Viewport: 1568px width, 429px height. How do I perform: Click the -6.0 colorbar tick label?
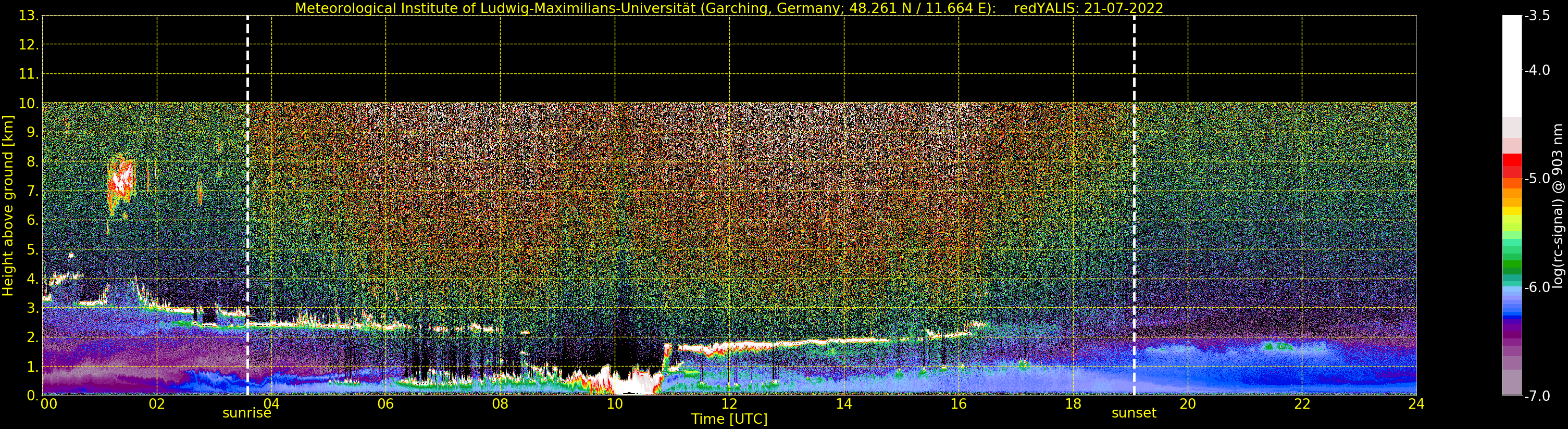tap(1537, 287)
